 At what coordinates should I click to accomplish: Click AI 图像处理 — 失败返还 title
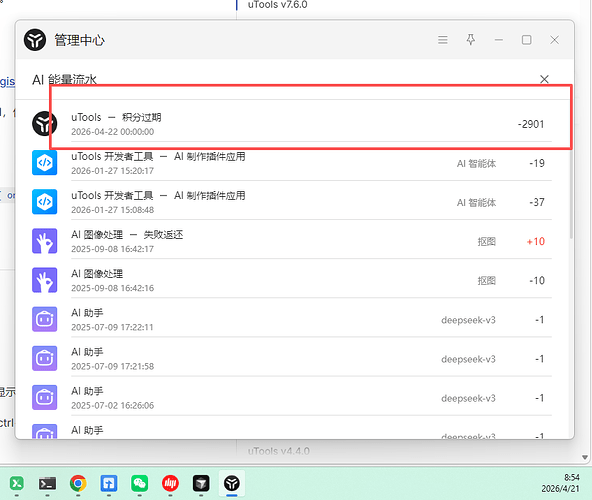(x=127, y=235)
